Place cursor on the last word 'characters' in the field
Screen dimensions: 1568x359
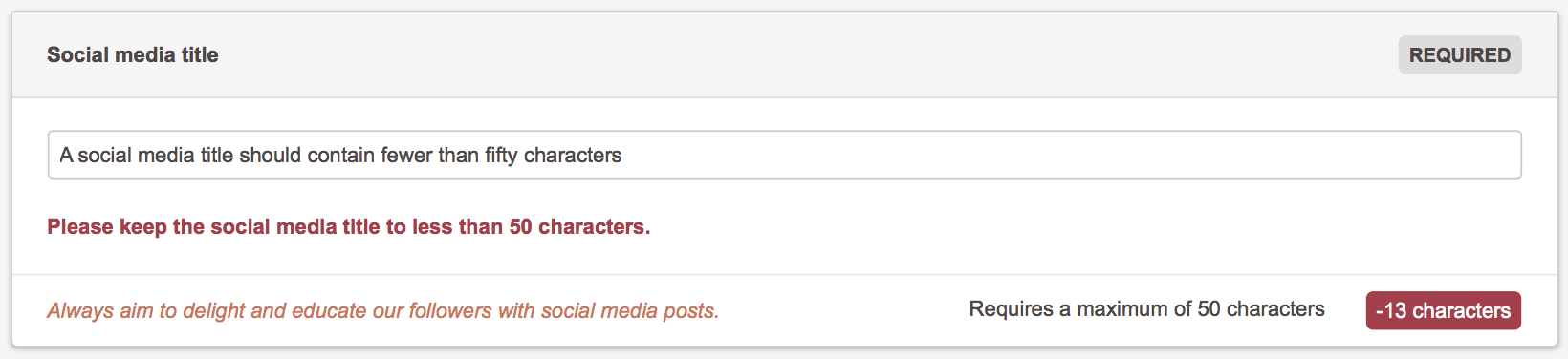(x=573, y=156)
